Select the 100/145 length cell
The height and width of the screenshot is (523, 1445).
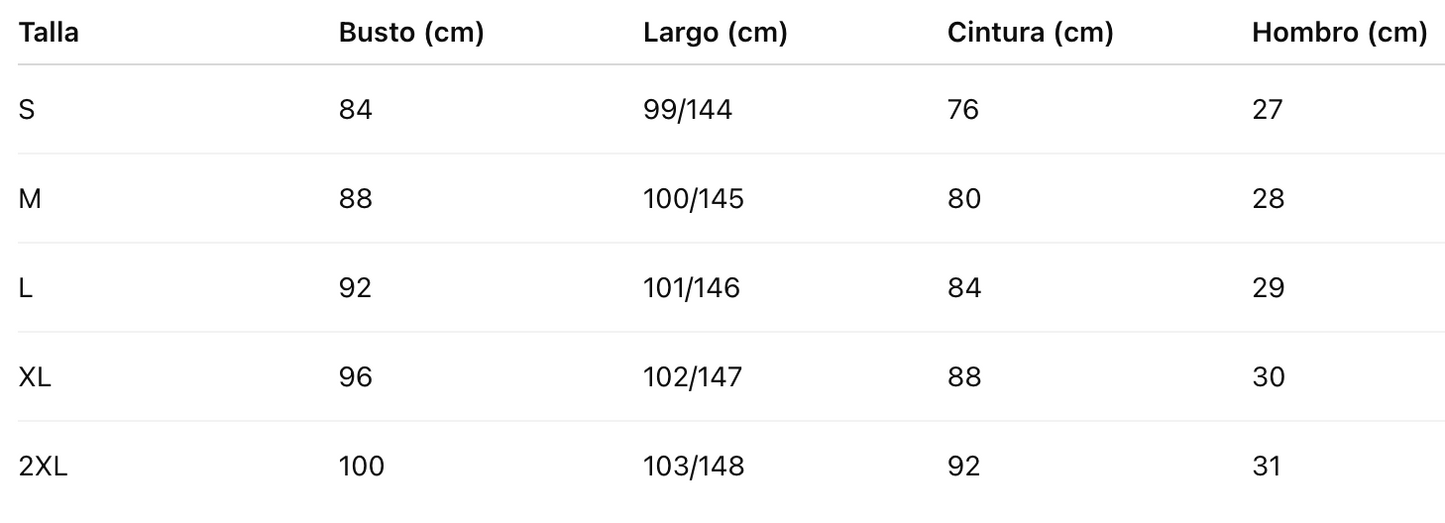click(694, 198)
